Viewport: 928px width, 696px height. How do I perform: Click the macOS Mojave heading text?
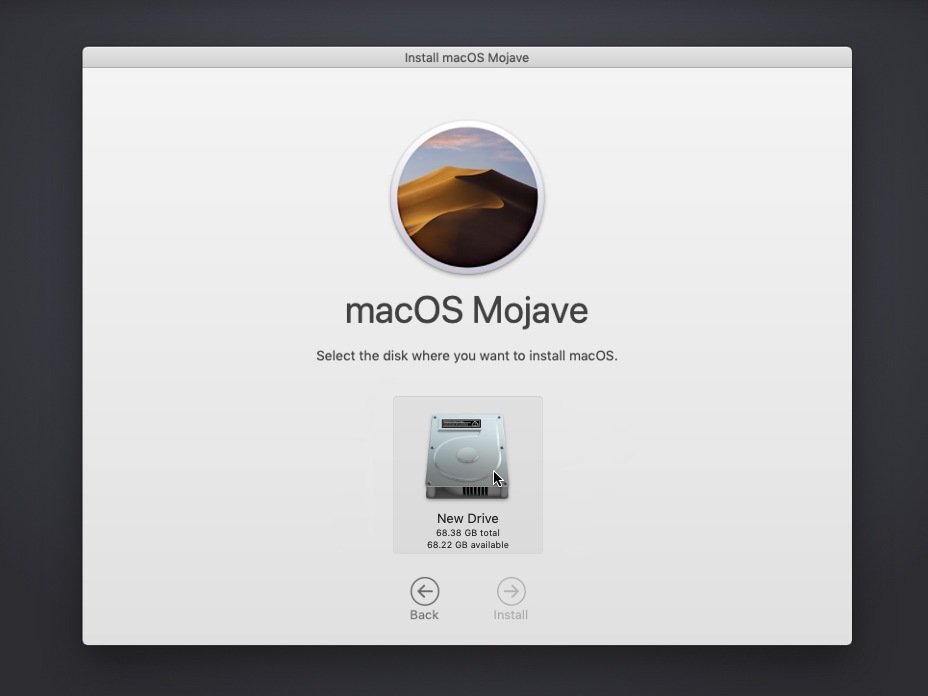(x=467, y=310)
